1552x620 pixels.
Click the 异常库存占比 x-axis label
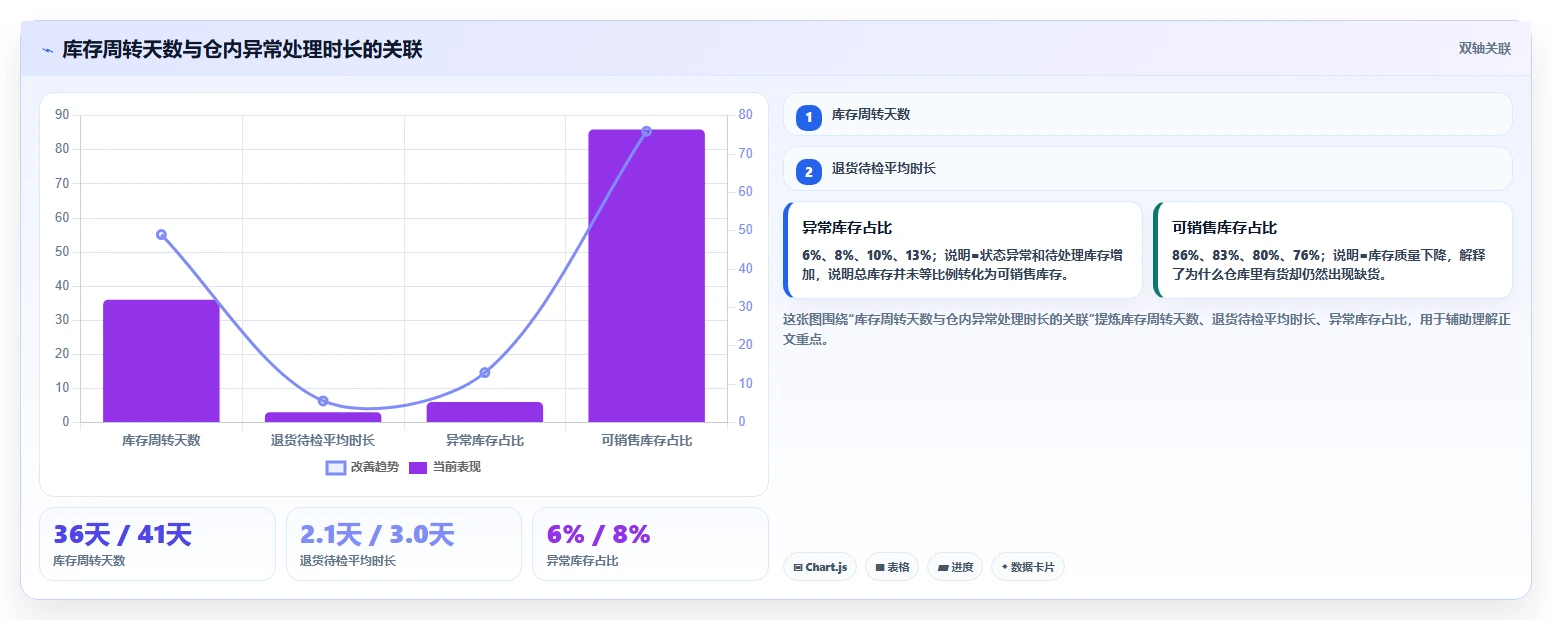tap(485, 440)
